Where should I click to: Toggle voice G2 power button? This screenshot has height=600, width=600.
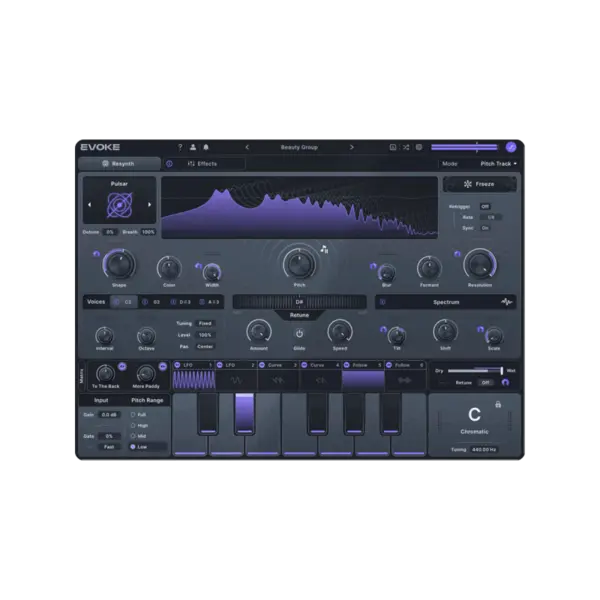(145, 302)
